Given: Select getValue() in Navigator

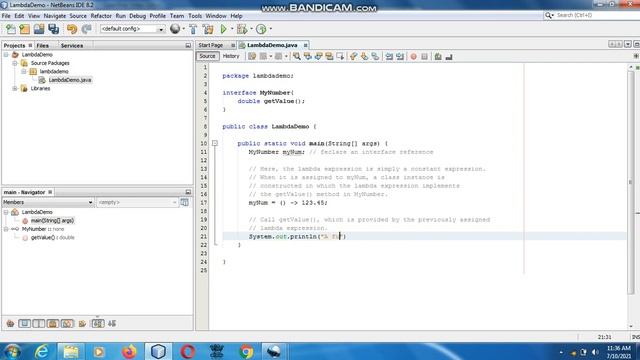Looking at the screenshot, I should coord(52,238).
